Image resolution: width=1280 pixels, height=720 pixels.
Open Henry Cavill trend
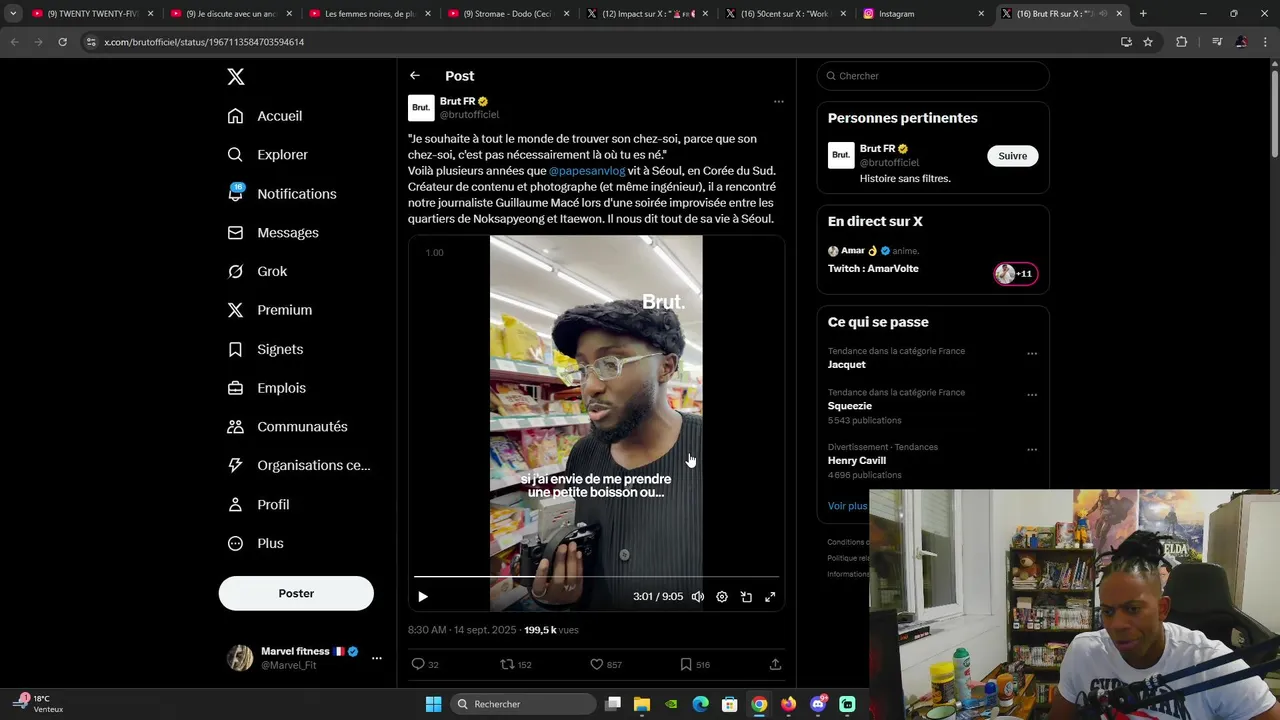[x=857, y=461]
